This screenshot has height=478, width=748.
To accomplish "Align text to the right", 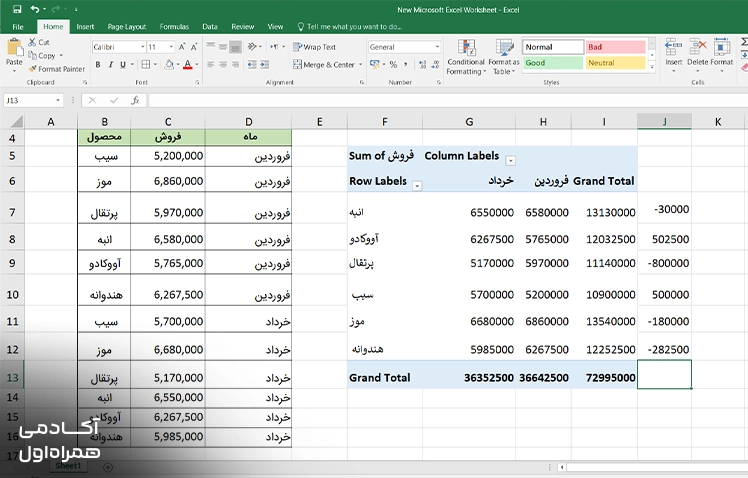I will pos(235,64).
